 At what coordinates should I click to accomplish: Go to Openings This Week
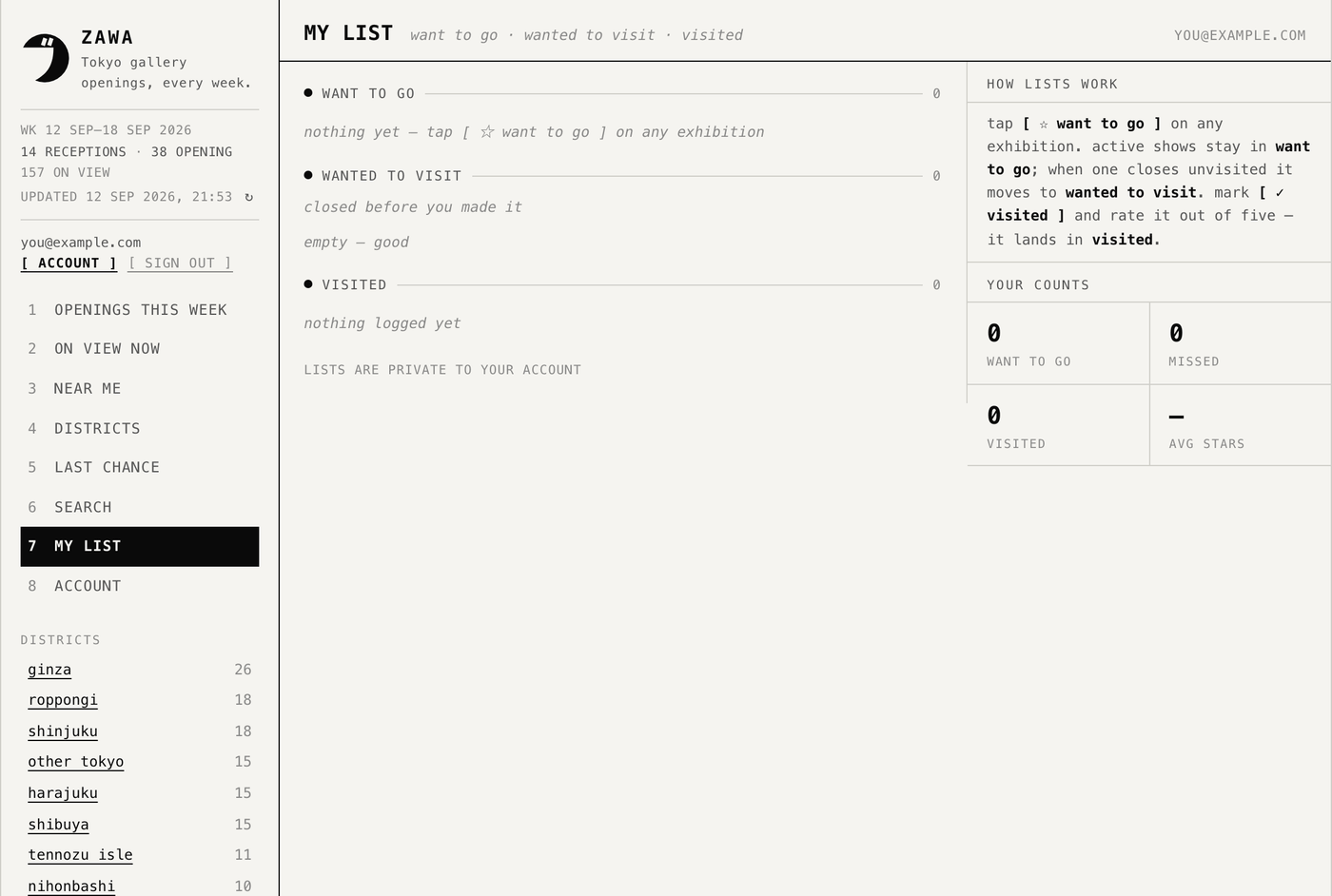coord(140,310)
